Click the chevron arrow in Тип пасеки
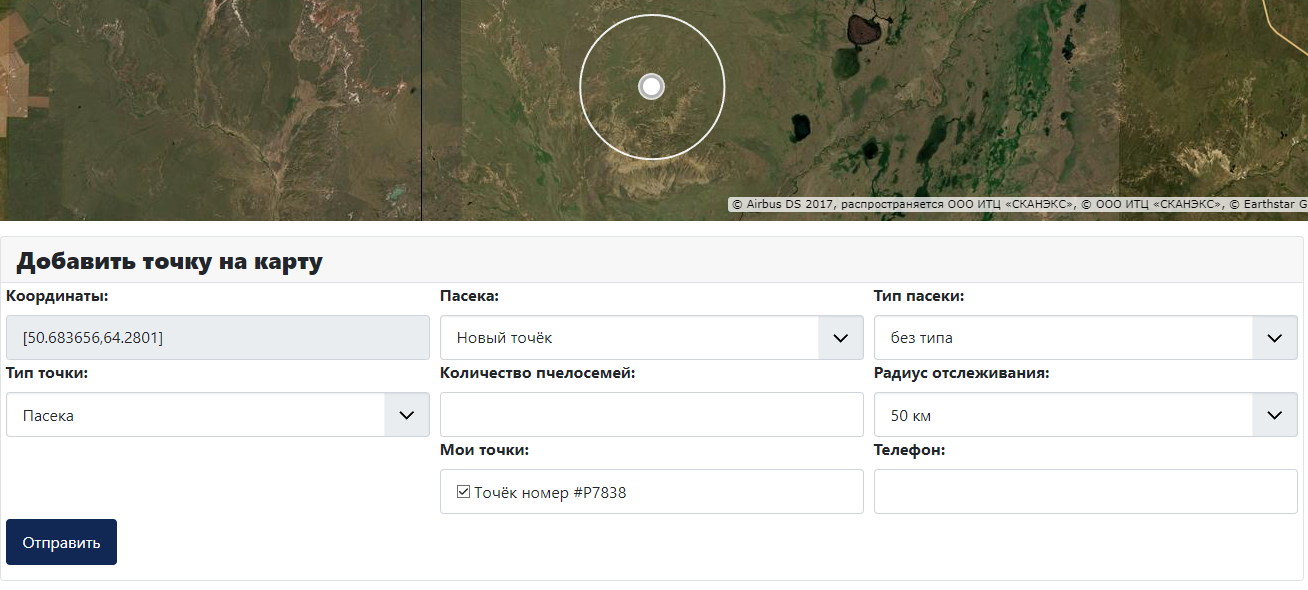 coord(1274,338)
